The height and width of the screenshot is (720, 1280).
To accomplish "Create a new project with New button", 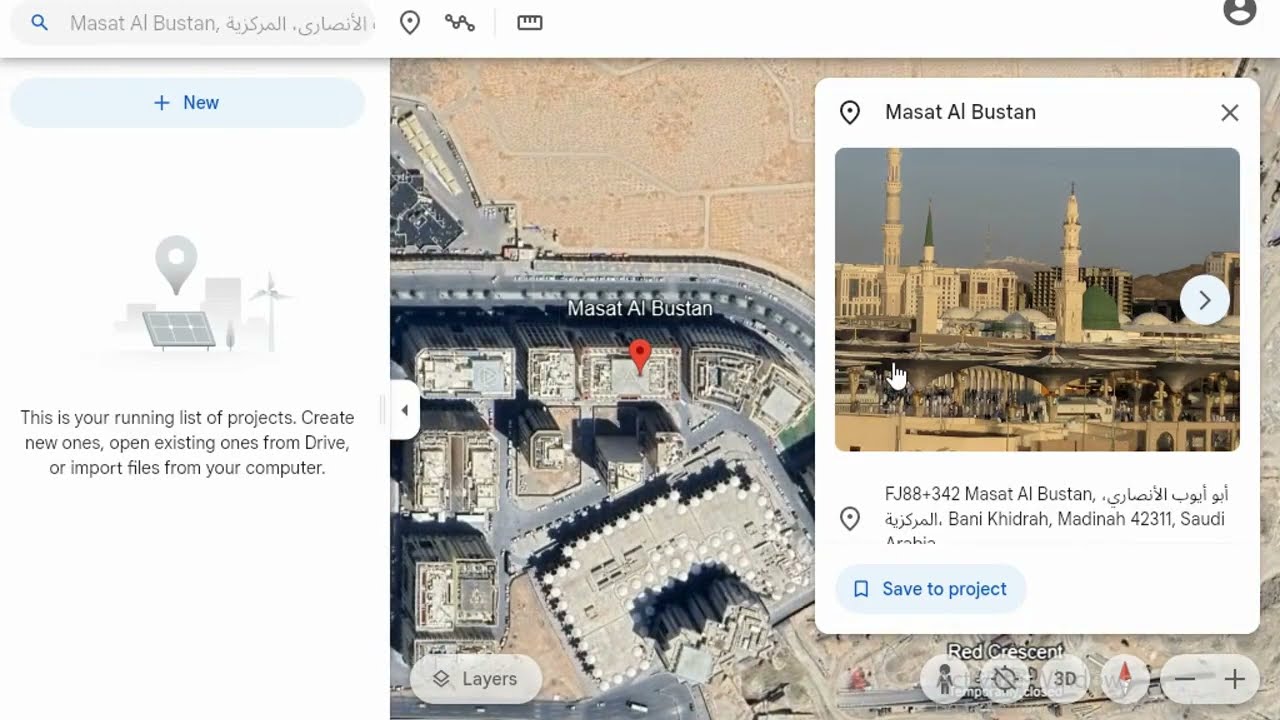I will coord(187,103).
